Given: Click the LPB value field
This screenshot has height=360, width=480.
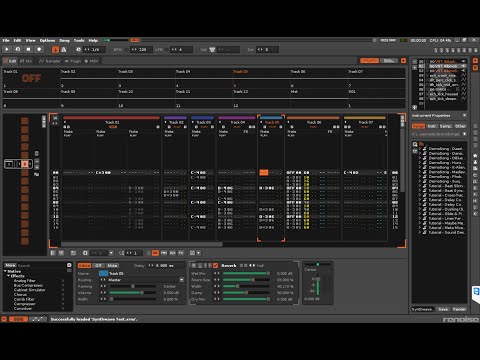Looking at the screenshot, I should [x=182, y=49].
